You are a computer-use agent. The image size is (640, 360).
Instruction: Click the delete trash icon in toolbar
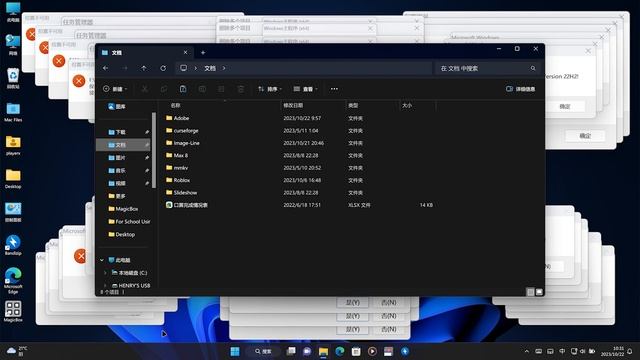point(241,89)
